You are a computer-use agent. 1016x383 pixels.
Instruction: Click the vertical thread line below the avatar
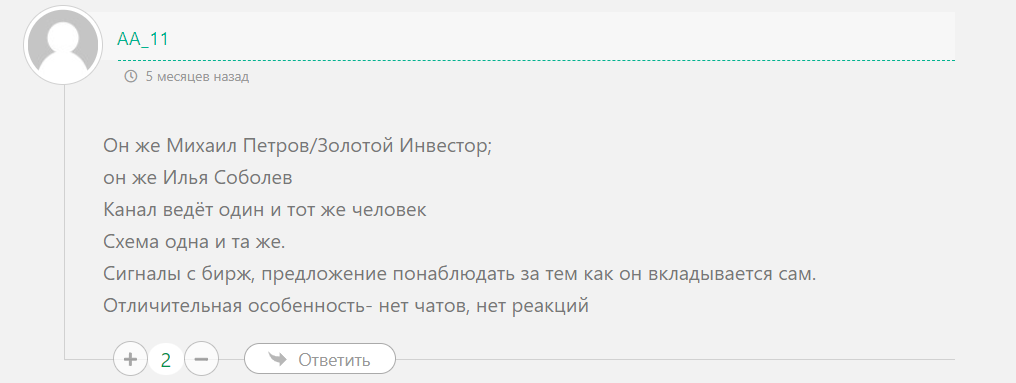tap(64, 220)
